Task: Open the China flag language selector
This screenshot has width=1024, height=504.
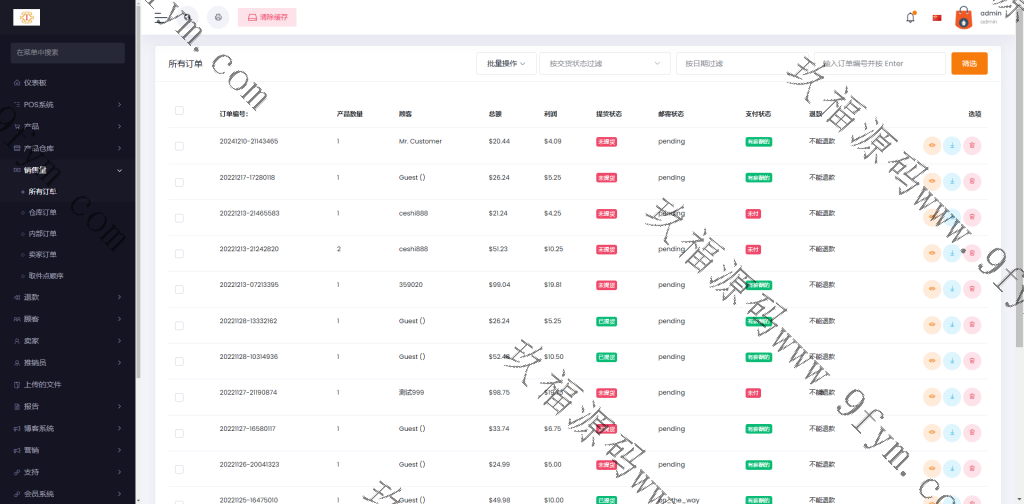Action: coord(937,17)
